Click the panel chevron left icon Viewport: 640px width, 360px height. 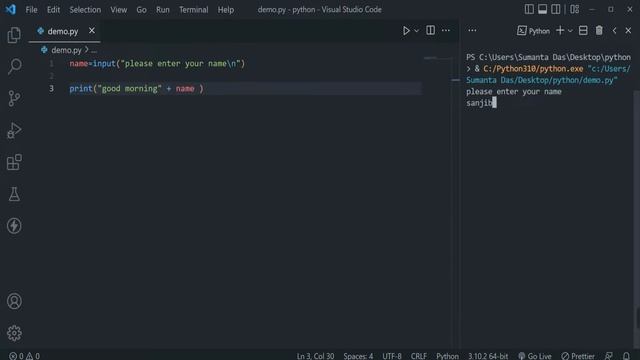pyautogui.click(x=614, y=31)
